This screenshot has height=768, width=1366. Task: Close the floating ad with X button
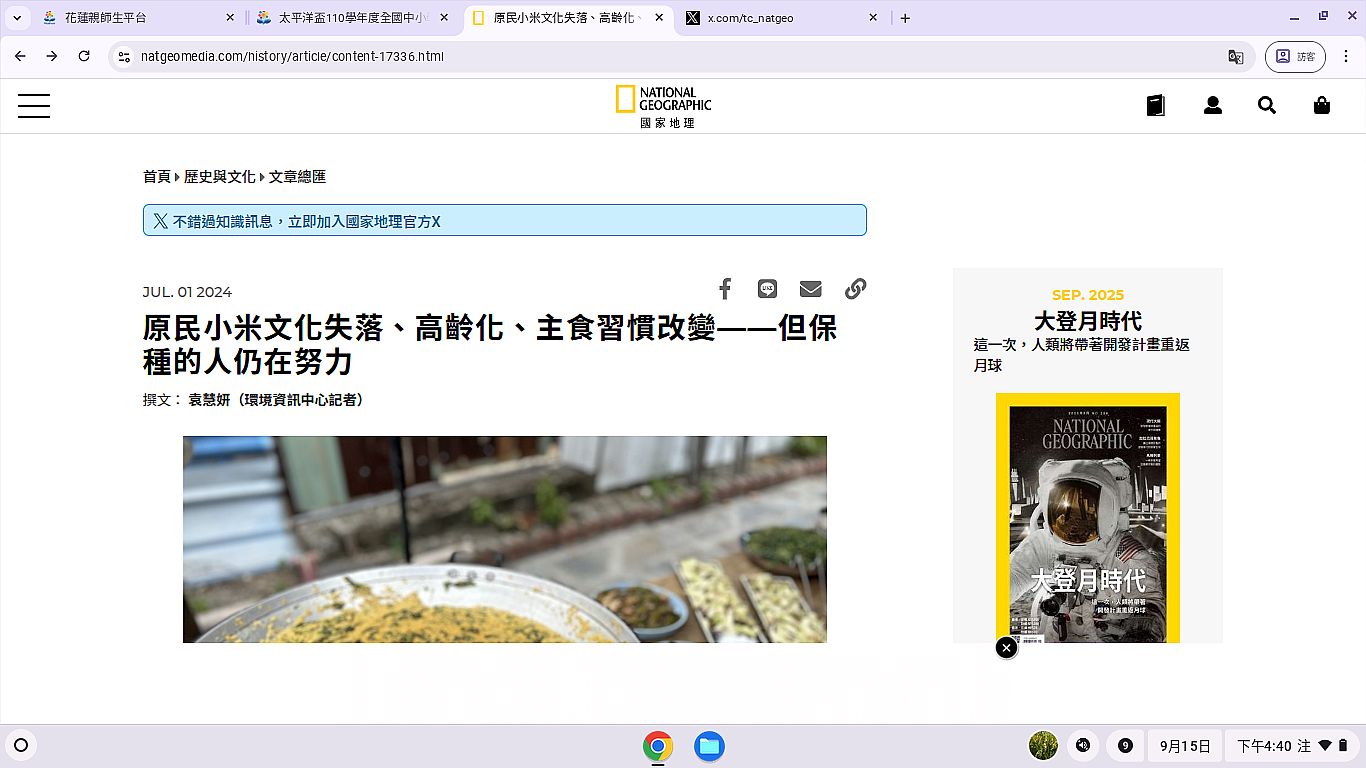(1006, 648)
